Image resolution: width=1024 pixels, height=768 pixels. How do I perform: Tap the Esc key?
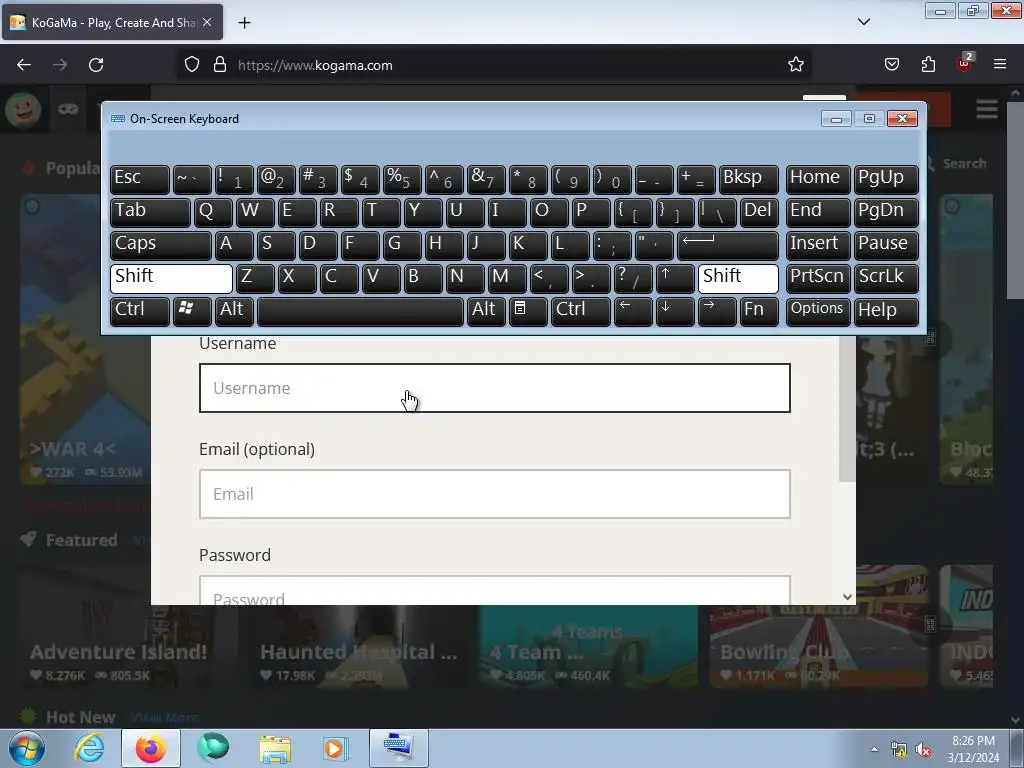pos(140,179)
